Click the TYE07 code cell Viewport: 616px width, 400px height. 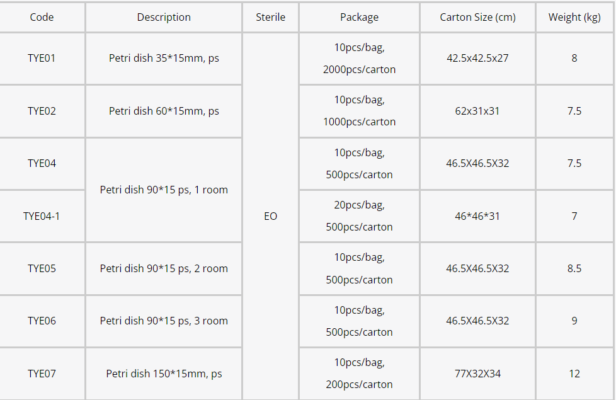[41, 373]
